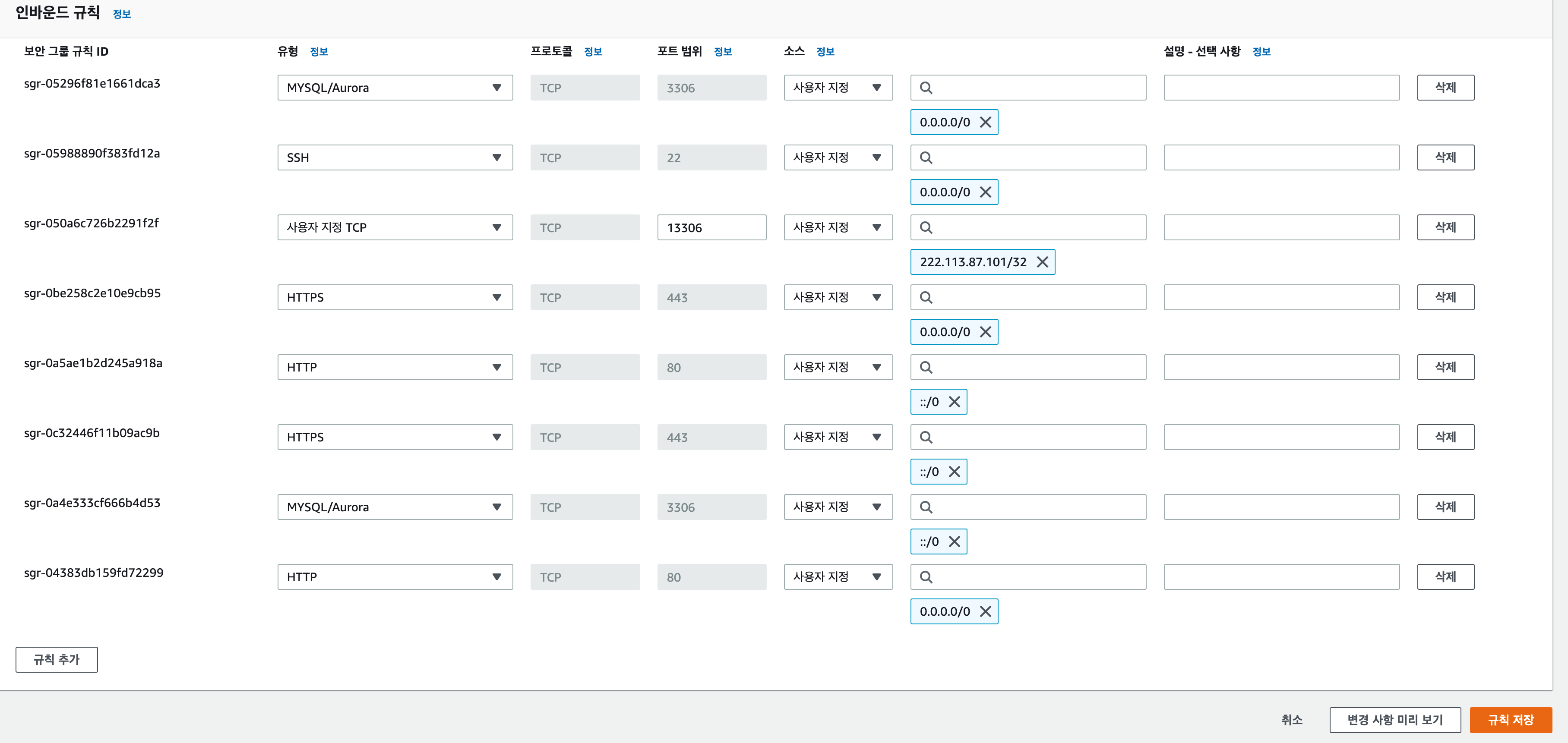Delete the sgr-05296f81e1661dca3 rule with 삭제

pyautogui.click(x=1446, y=88)
